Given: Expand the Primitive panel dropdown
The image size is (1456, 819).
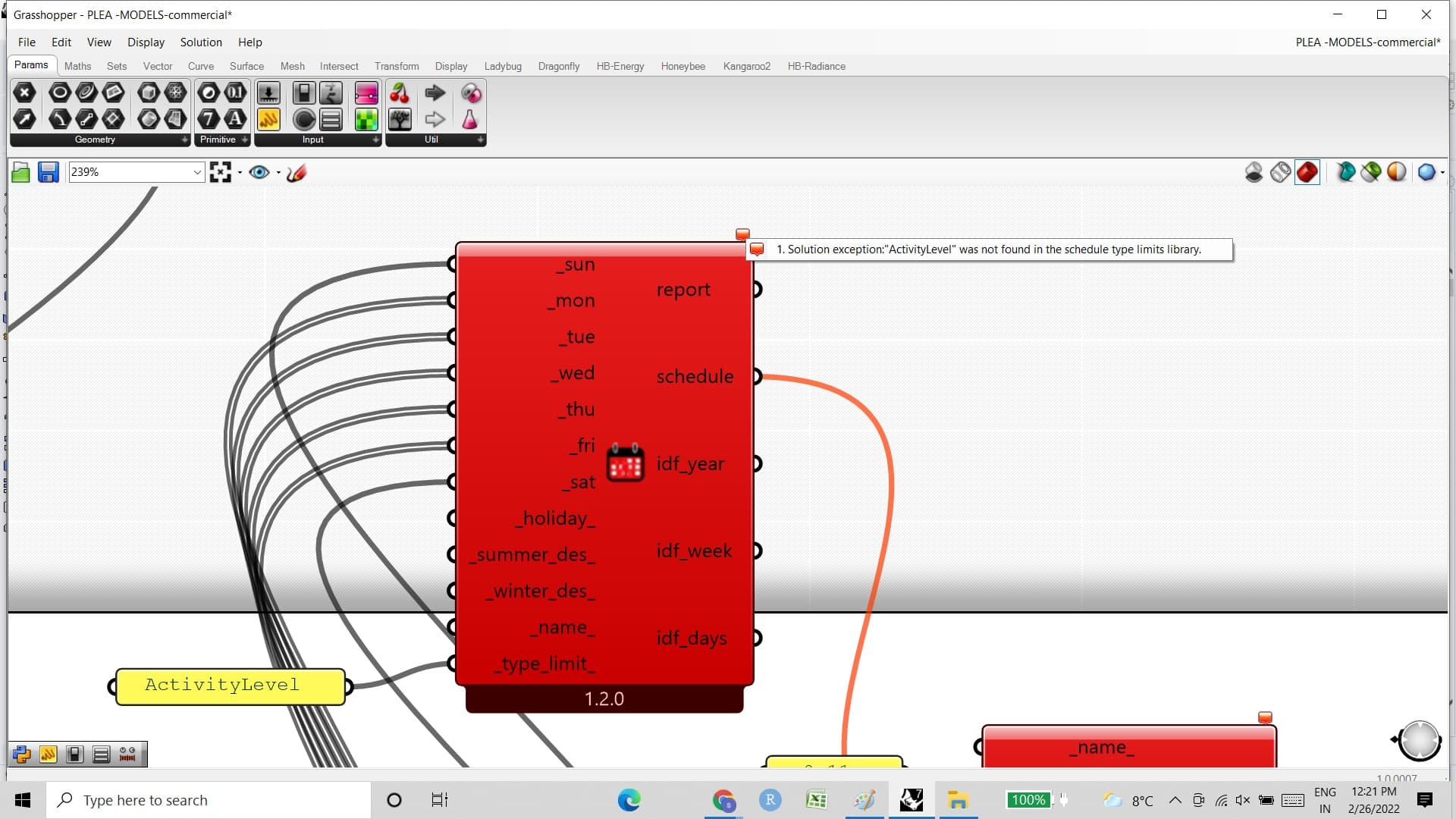Looking at the screenshot, I should click(x=244, y=140).
